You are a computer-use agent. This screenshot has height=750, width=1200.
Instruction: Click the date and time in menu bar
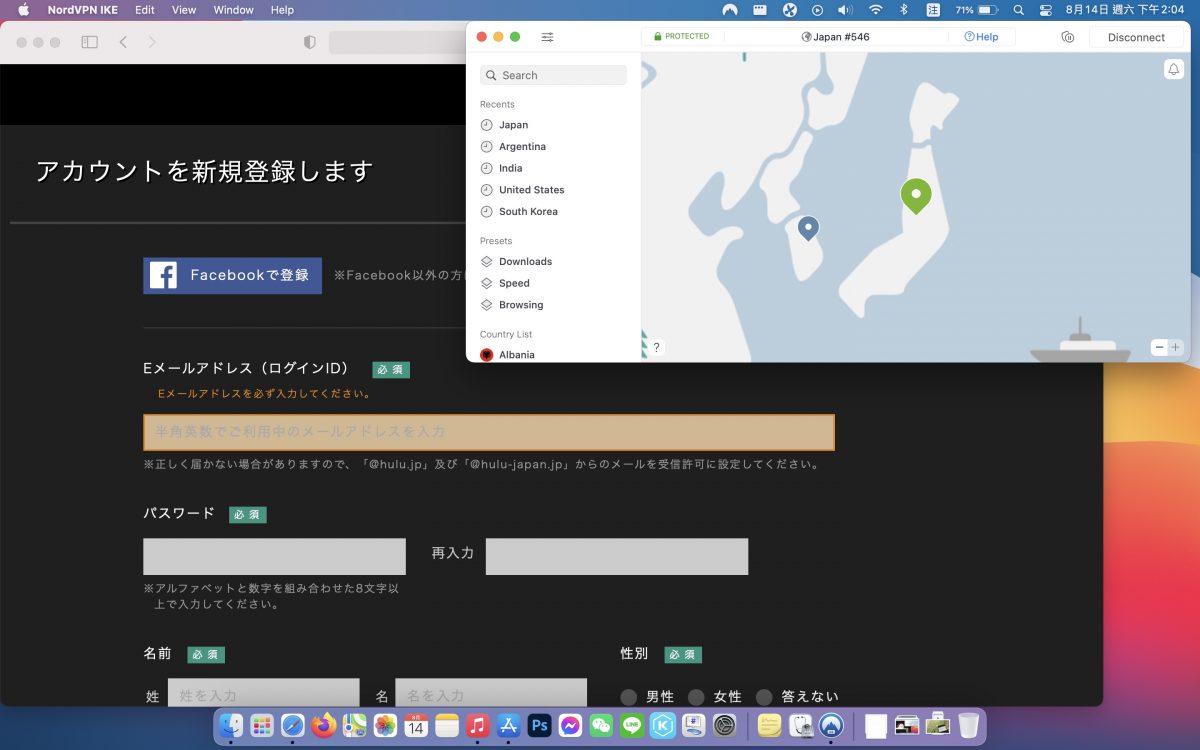coord(1126,10)
